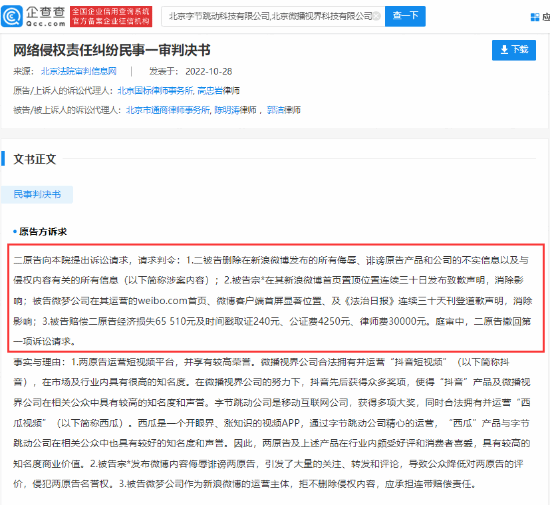Click the 网络侵权责任纠纷民事一审判决书 title

point(112,50)
